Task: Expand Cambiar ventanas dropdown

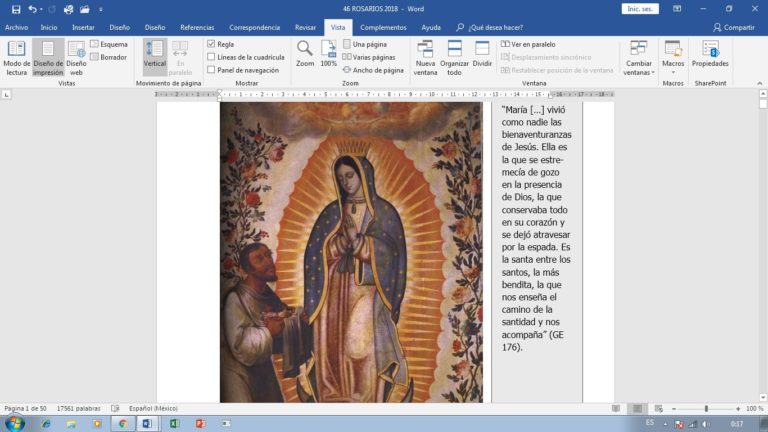Action: point(639,58)
